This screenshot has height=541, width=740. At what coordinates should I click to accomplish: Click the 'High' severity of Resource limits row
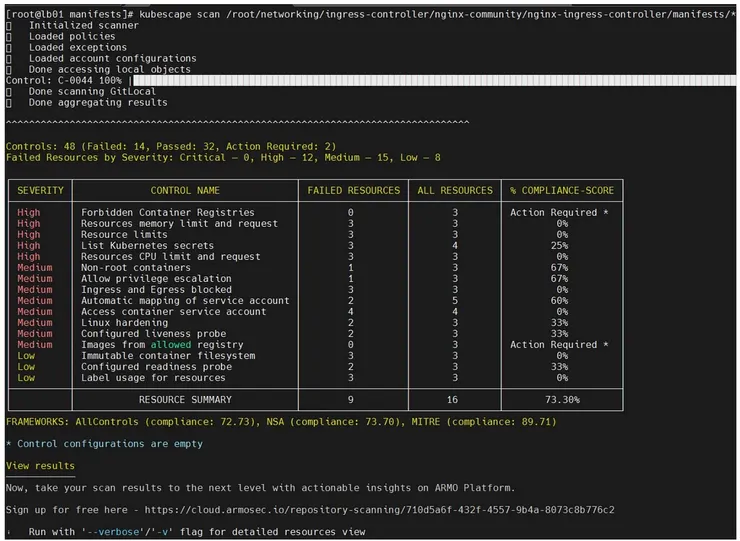(29, 235)
